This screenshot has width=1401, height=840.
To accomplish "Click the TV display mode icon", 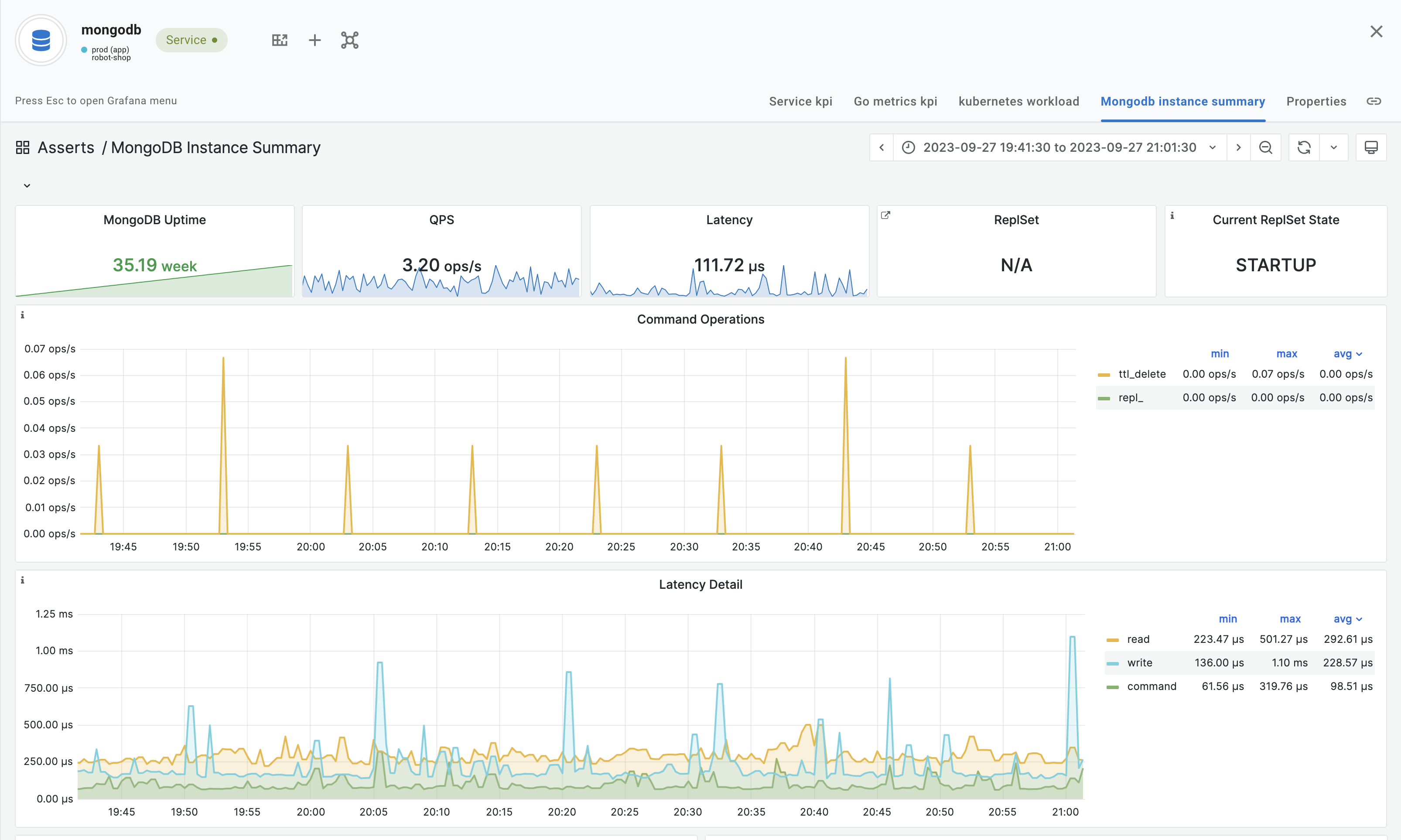I will pos(1371,148).
